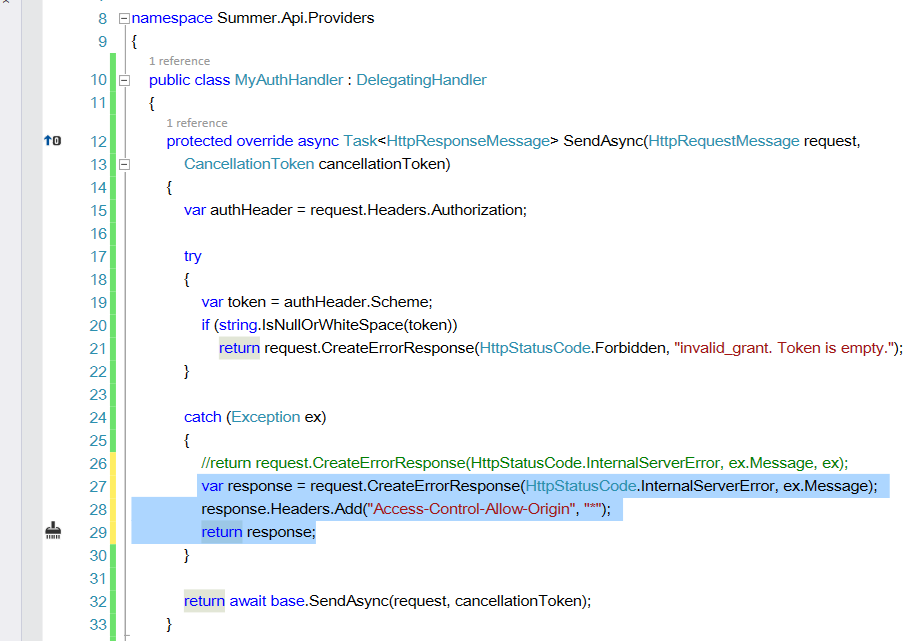The width and height of the screenshot is (919, 641).
Task: Click the "Access-Control-Allow-Origin" string
Action: pyautogui.click(x=472, y=509)
